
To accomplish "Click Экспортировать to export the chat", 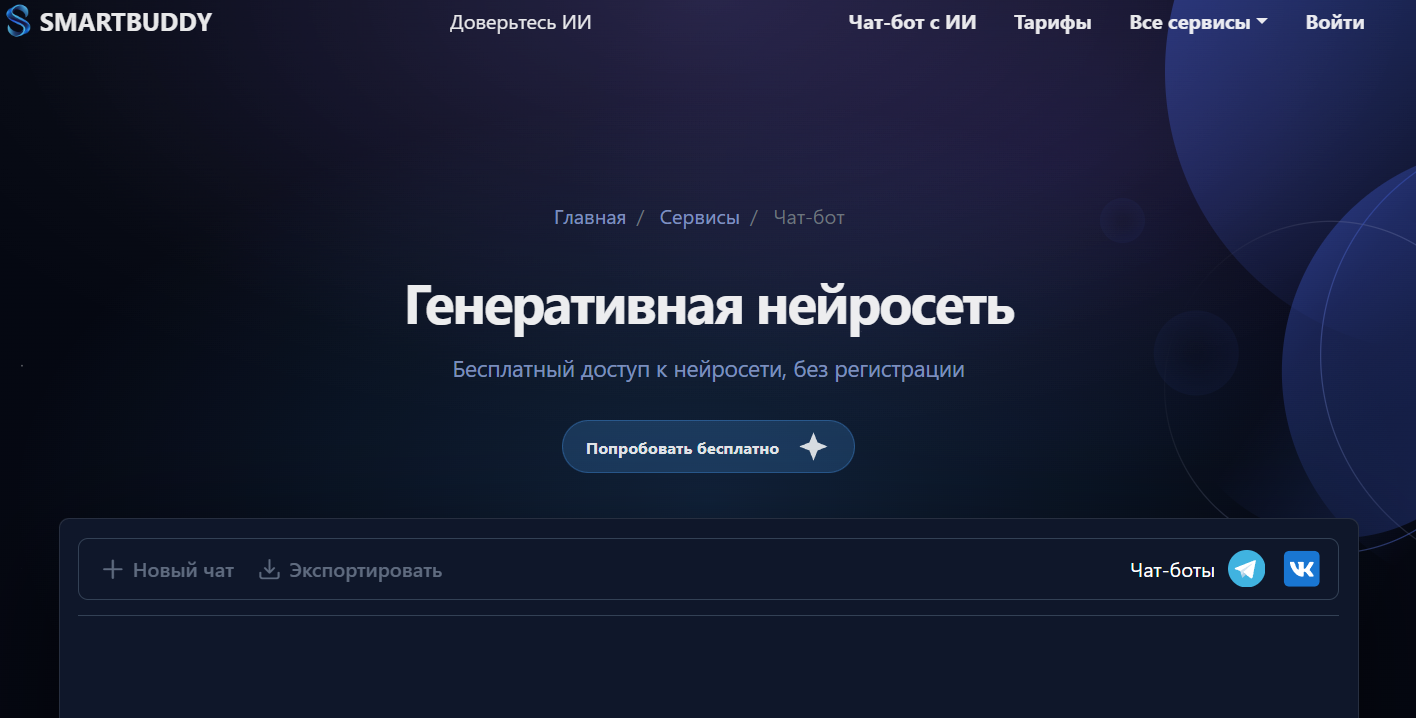I will (x=350, y=570).
